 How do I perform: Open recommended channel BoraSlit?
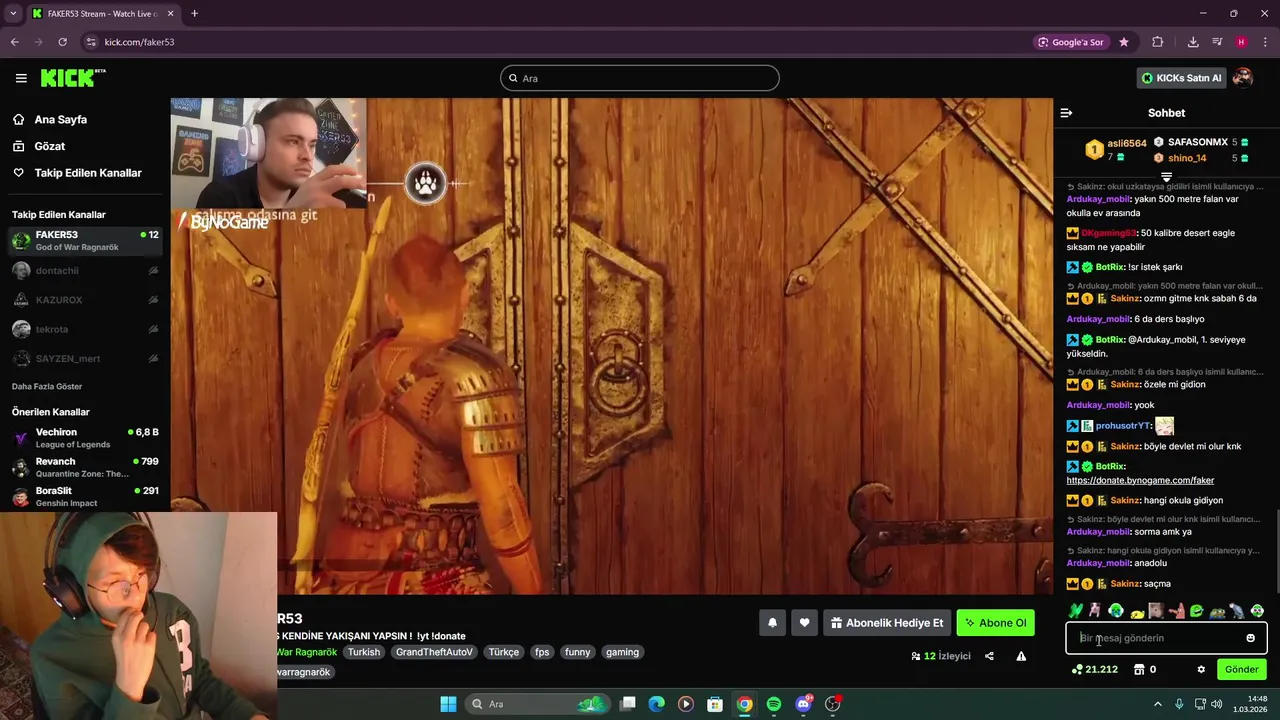(85, 496)
